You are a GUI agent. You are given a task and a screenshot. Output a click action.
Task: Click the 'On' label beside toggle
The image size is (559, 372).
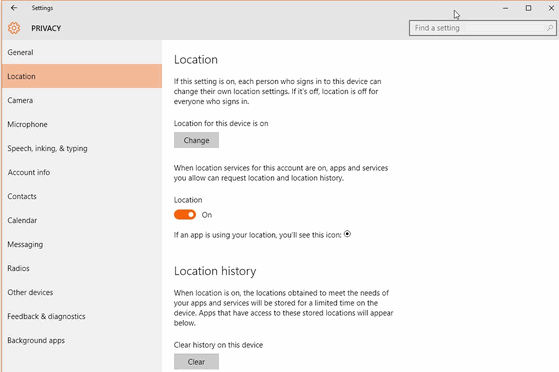207,215
